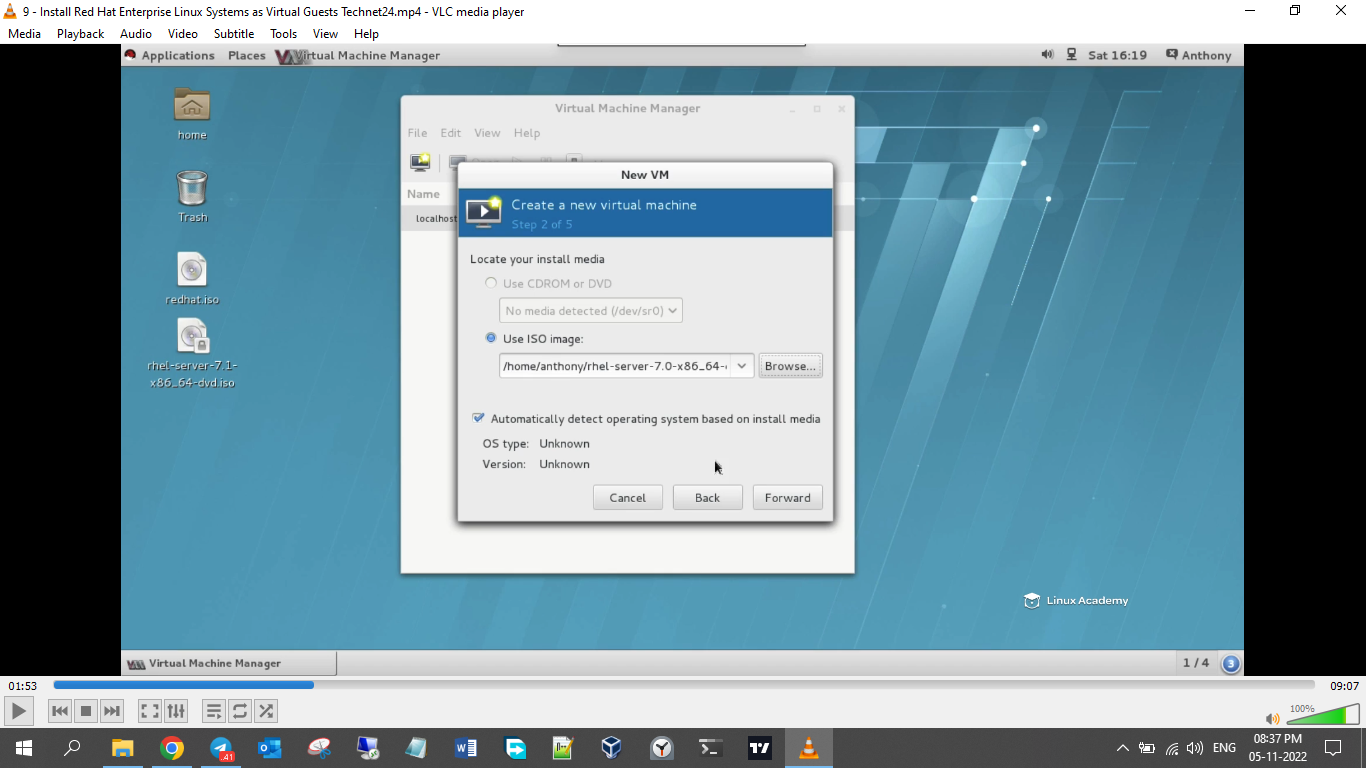Click Cancel in New VM dialog
This screenshot has width=1366, height=768.
tap(628, 498)
